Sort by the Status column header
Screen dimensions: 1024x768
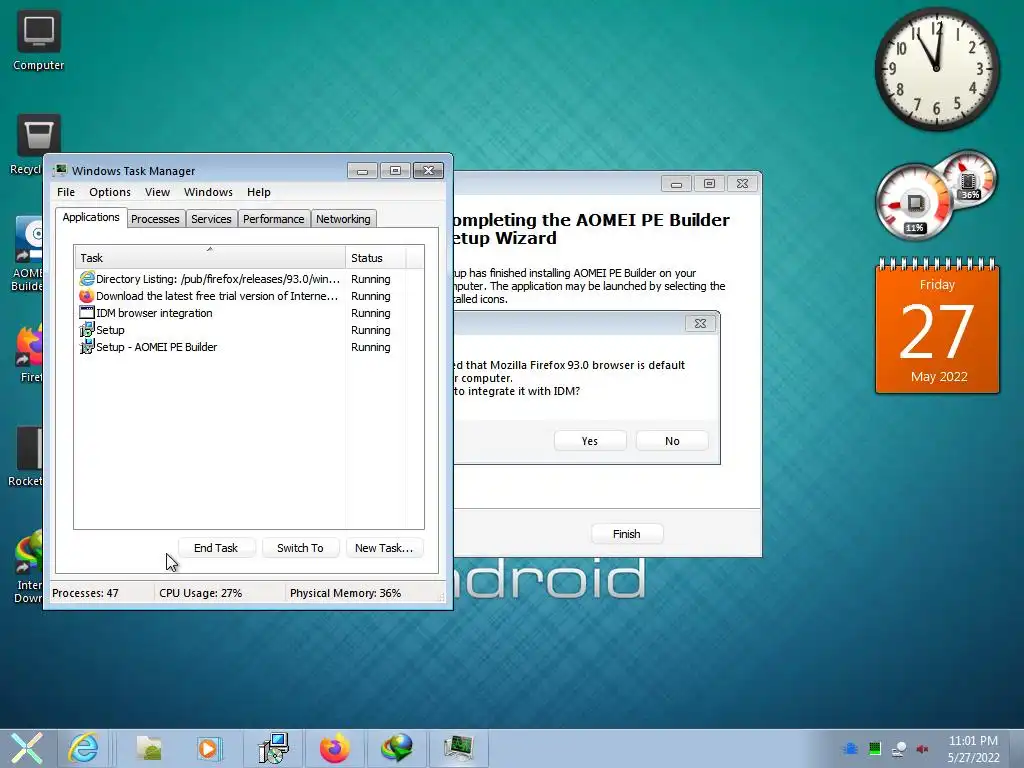376,257
